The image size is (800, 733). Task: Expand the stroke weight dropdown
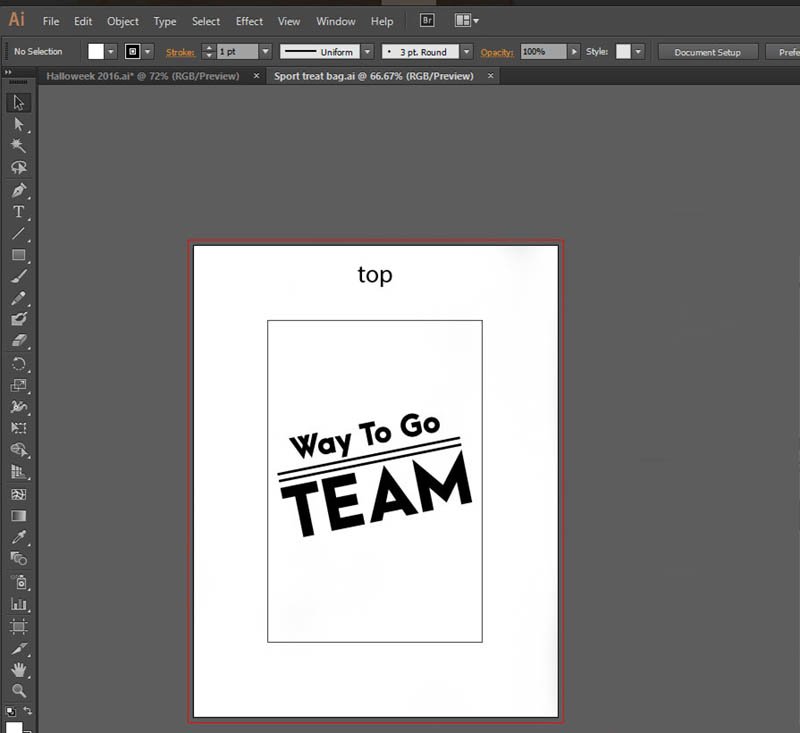click(265, 52)
